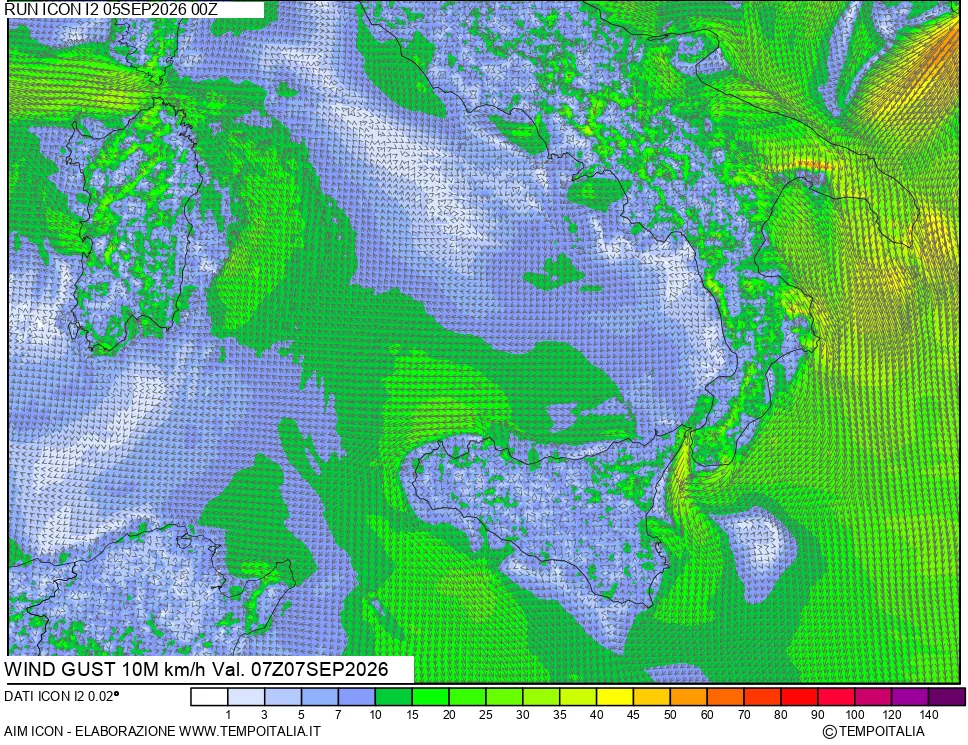Click legend value '1'
This screenshot has height=745, width=968.
228,715
